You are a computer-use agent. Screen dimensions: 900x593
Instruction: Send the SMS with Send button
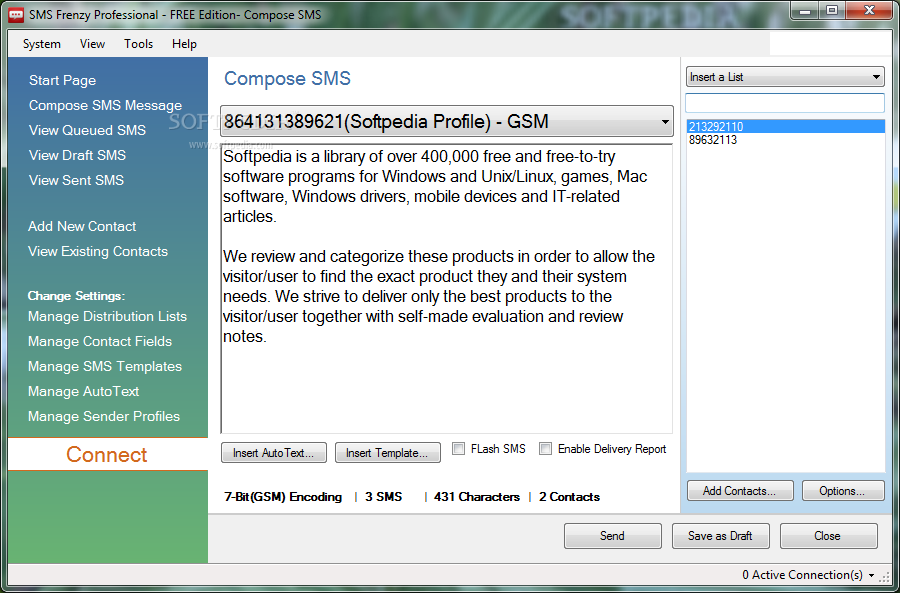(x=612, y=536)
